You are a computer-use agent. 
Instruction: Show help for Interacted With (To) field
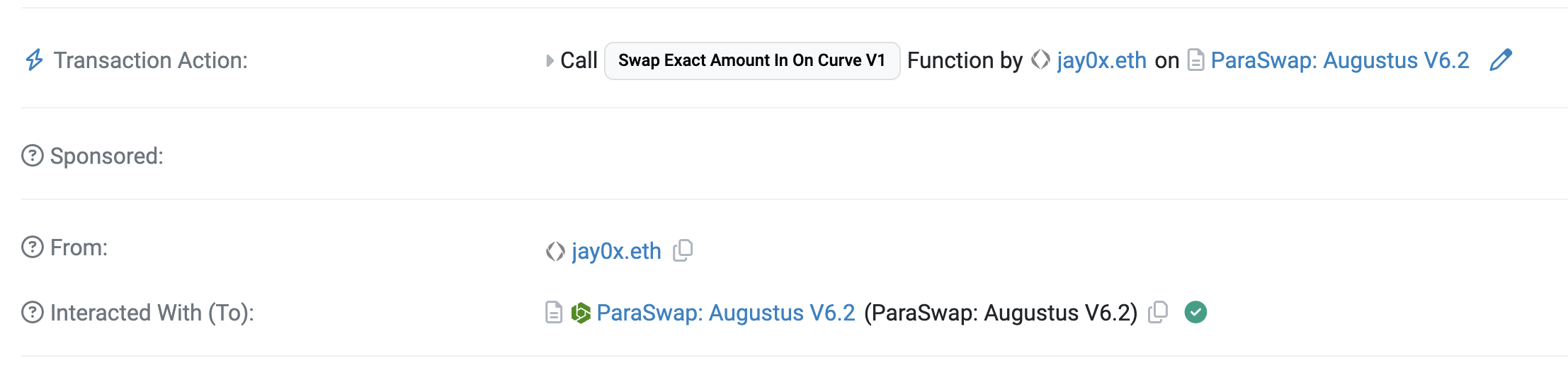[33, 313]
